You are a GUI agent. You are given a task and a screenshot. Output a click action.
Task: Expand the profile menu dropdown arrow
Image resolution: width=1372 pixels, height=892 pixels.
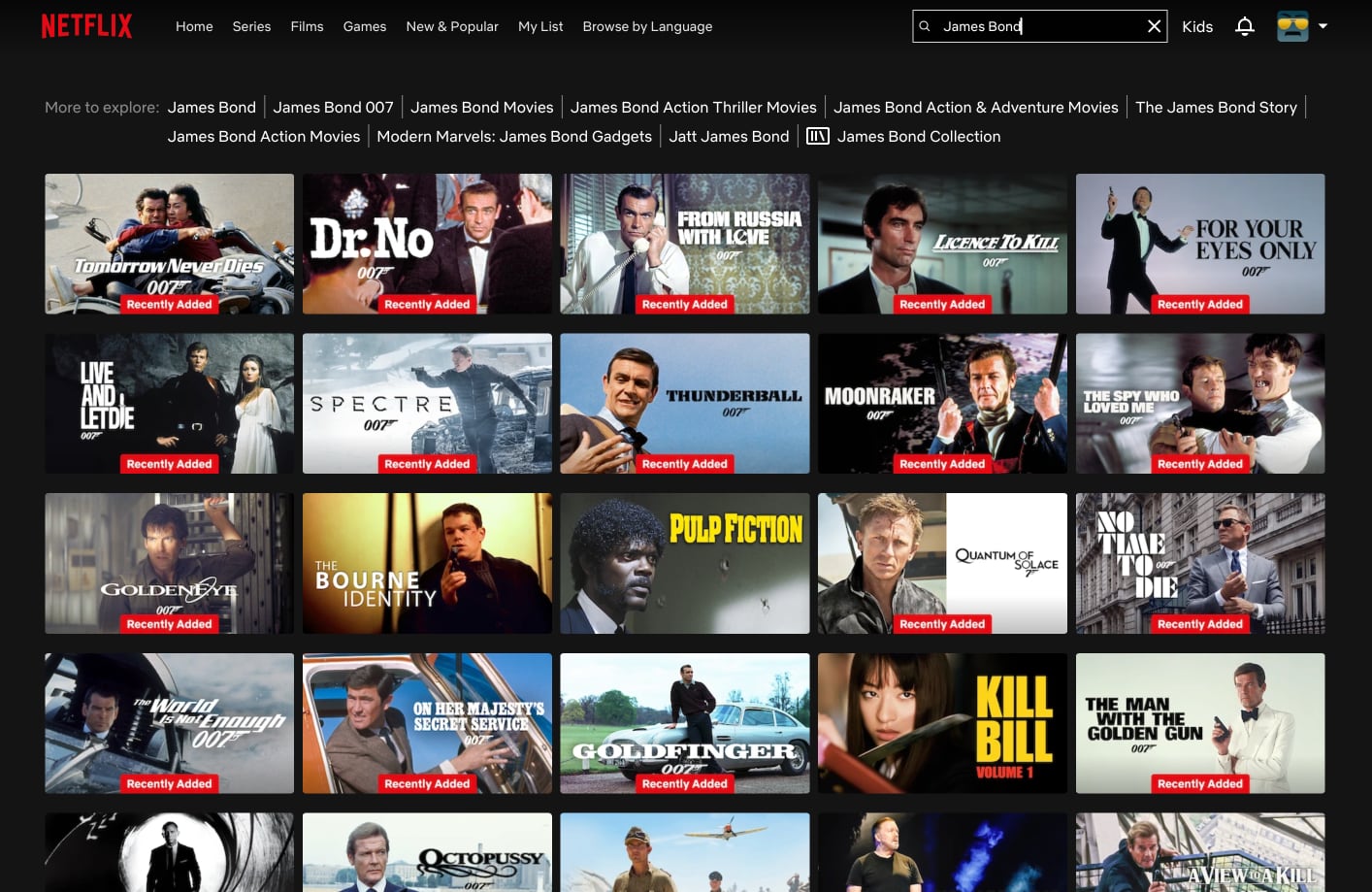(1322, 26)
